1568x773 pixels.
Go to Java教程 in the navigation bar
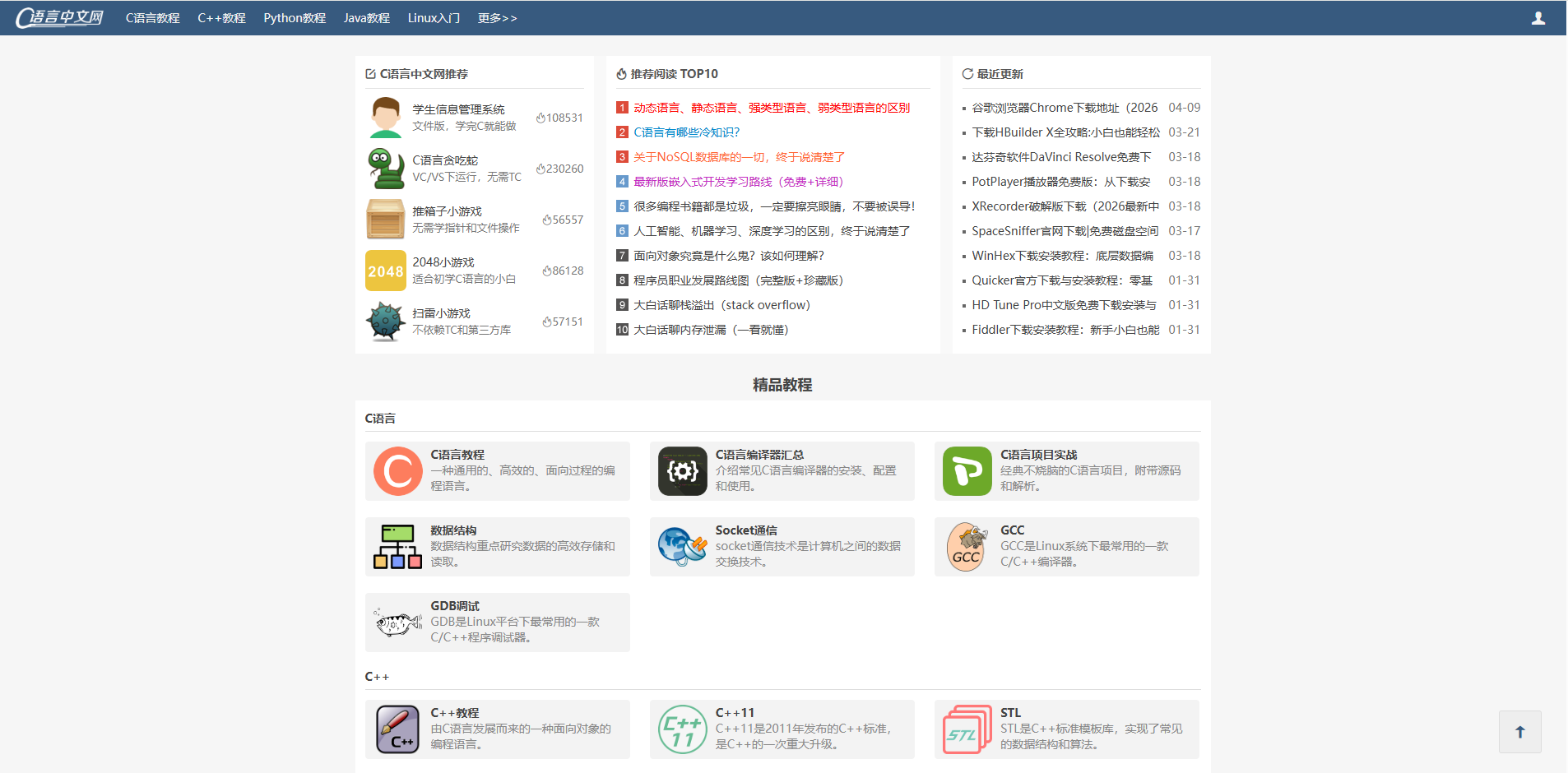(366, 18)
